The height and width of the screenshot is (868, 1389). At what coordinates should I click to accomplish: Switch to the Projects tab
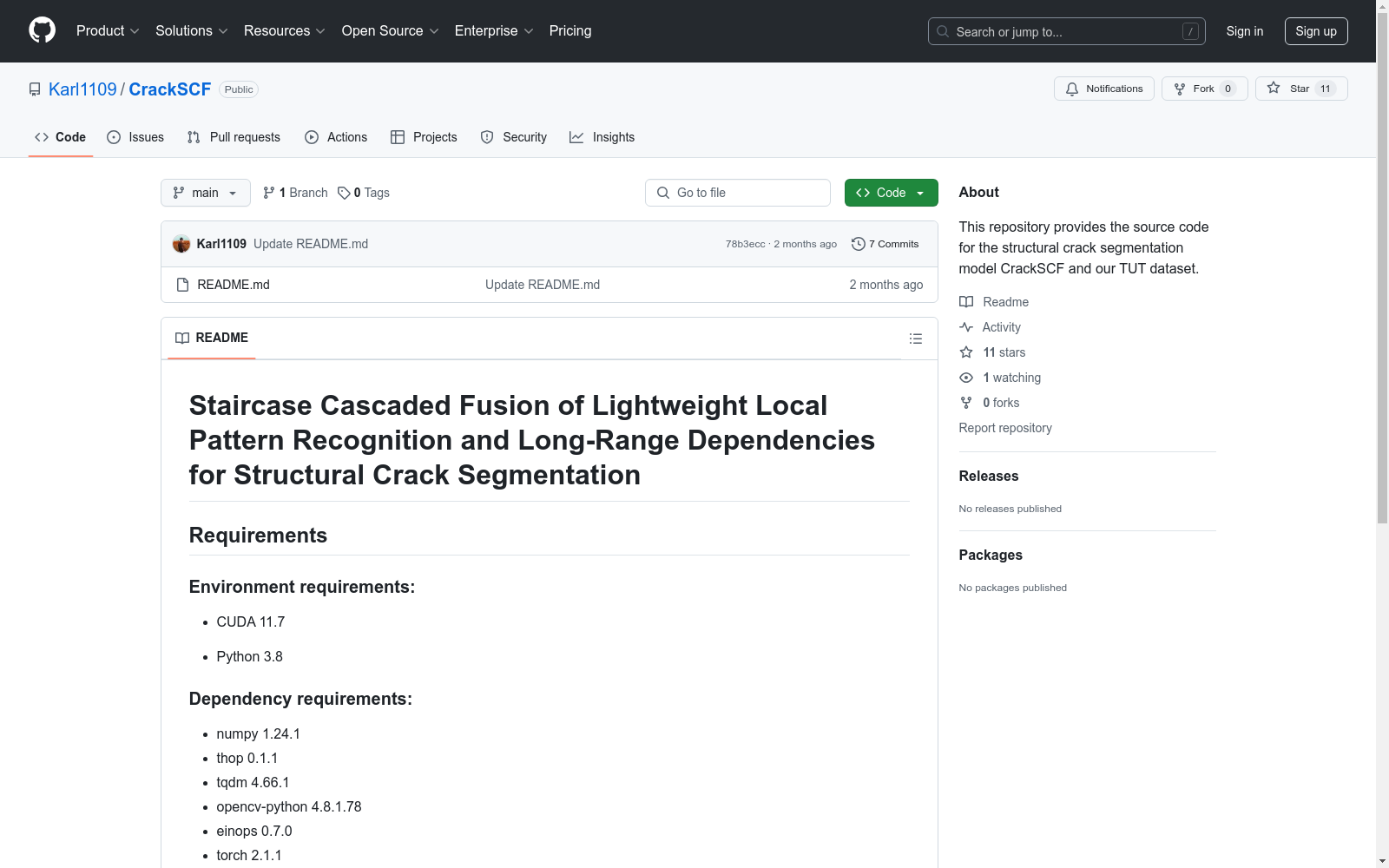tap(424, 137)
